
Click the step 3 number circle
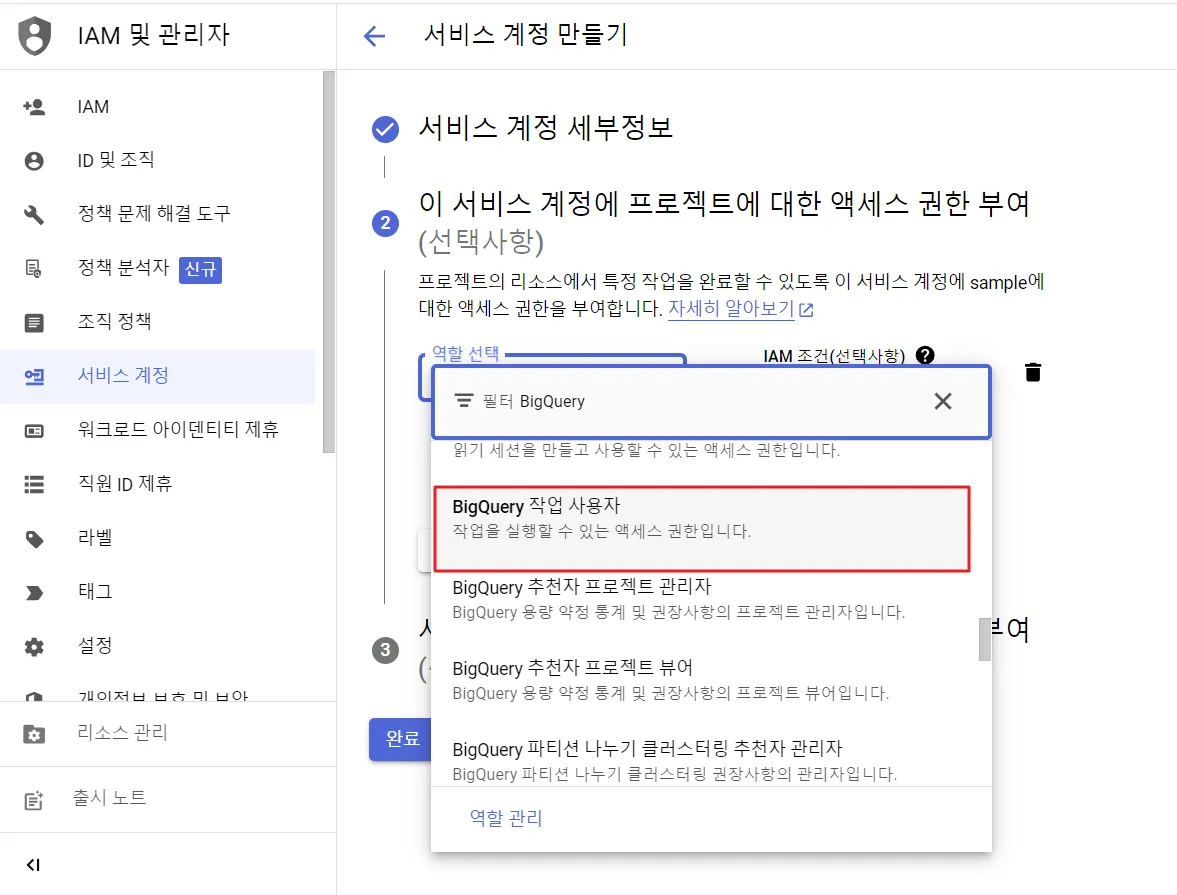[x=385, y=649]
